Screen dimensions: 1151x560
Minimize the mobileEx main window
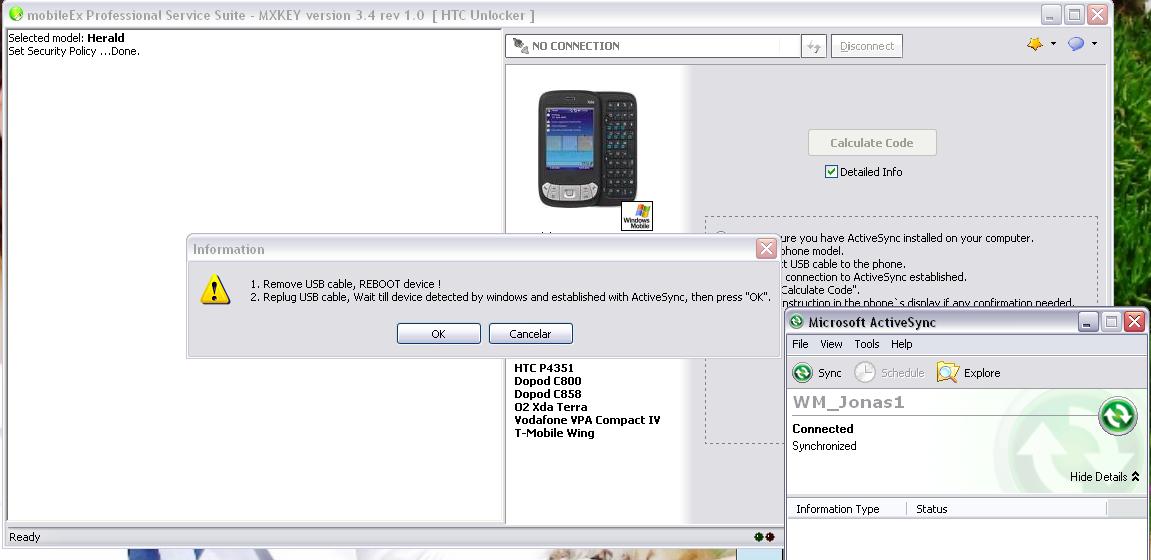tap(1051, 14)
